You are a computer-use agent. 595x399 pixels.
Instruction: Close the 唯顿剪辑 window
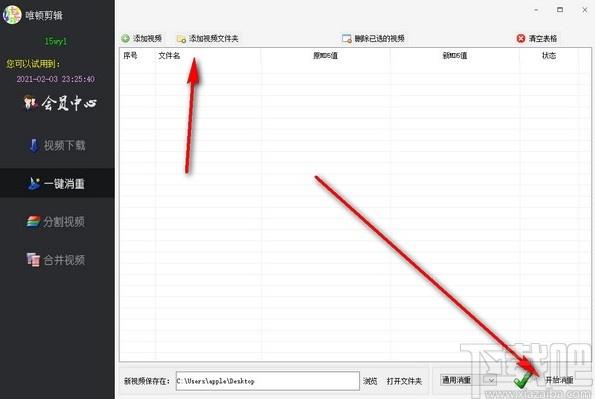(584, 10)
